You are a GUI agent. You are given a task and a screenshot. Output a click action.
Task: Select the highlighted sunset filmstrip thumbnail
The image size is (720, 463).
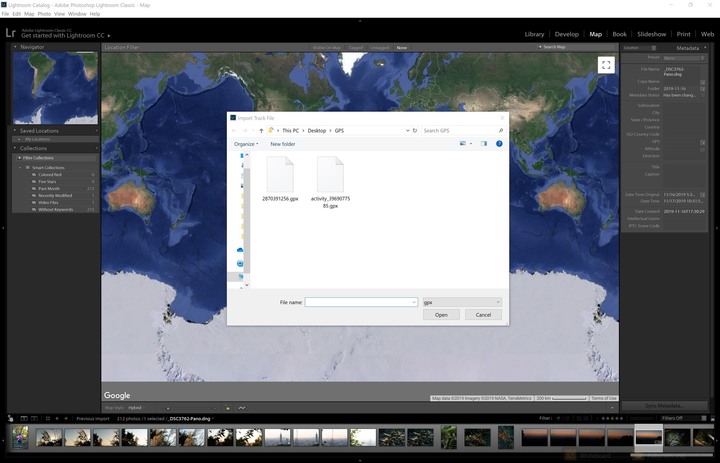pyautogui.click(x=648, y=436)
